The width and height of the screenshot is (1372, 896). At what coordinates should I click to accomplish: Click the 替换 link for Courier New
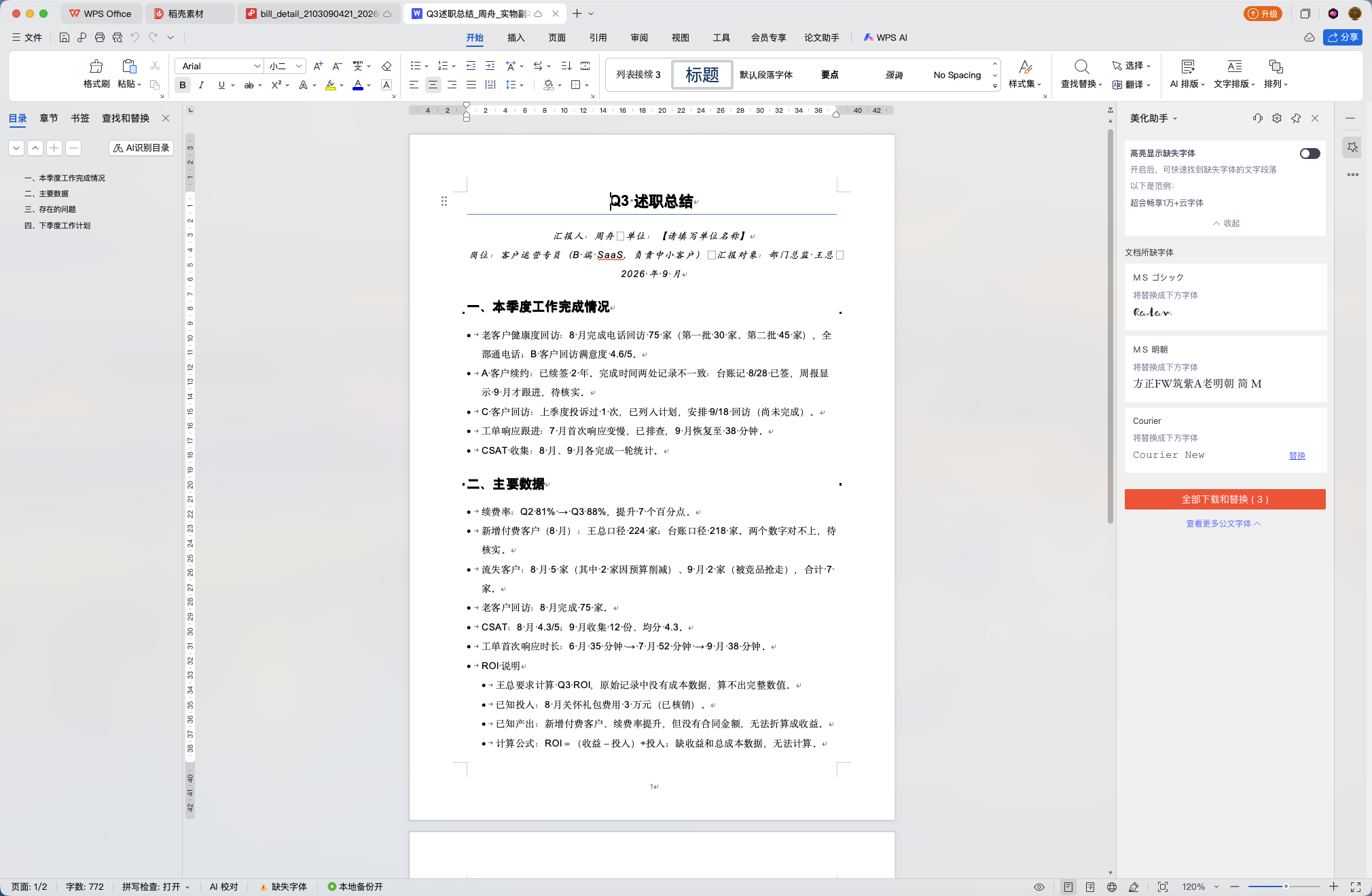tap(1297, 456)
